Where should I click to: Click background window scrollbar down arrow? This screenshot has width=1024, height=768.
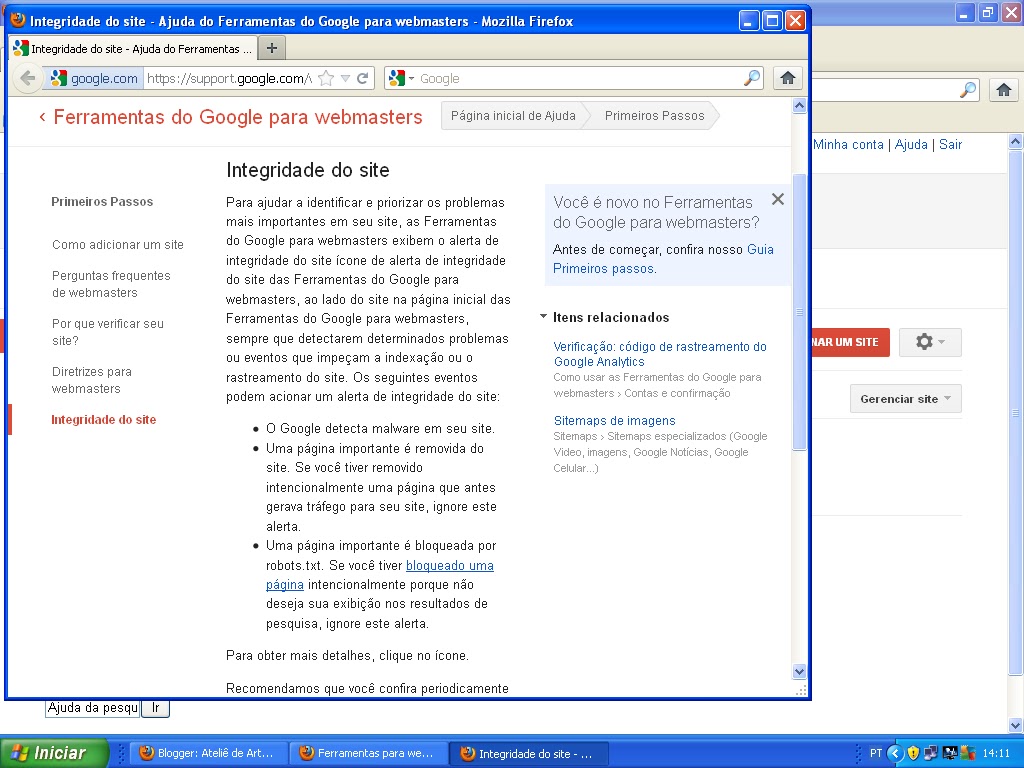tap(1016, 725)
